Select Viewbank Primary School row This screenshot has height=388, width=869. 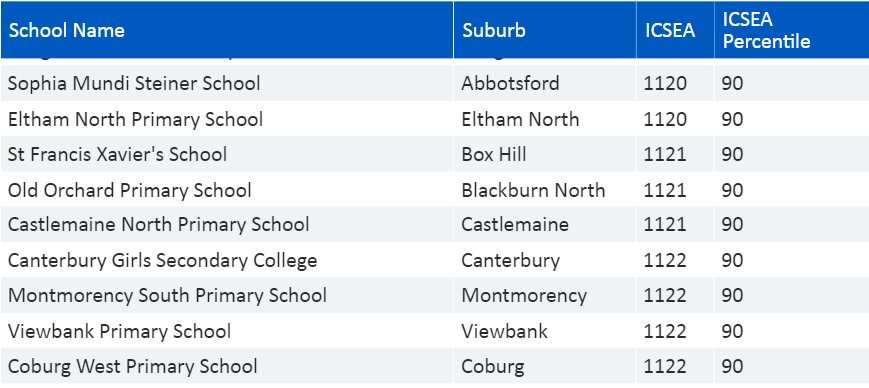(434, 331)
